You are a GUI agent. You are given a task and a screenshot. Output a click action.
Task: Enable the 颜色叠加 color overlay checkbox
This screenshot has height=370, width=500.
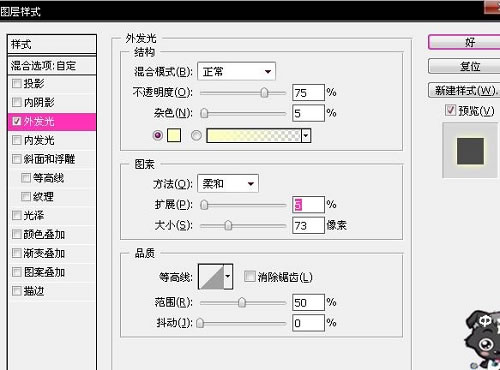pos(17,234)
